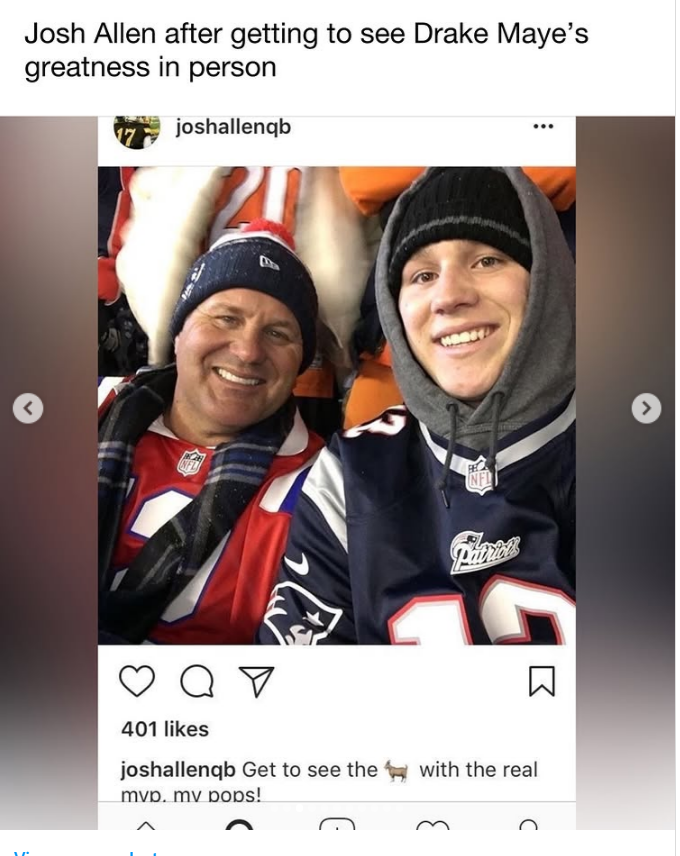680x856 pixels.
Task: Open the joshallenqb profile avatar
Action: tap(136, 132)
